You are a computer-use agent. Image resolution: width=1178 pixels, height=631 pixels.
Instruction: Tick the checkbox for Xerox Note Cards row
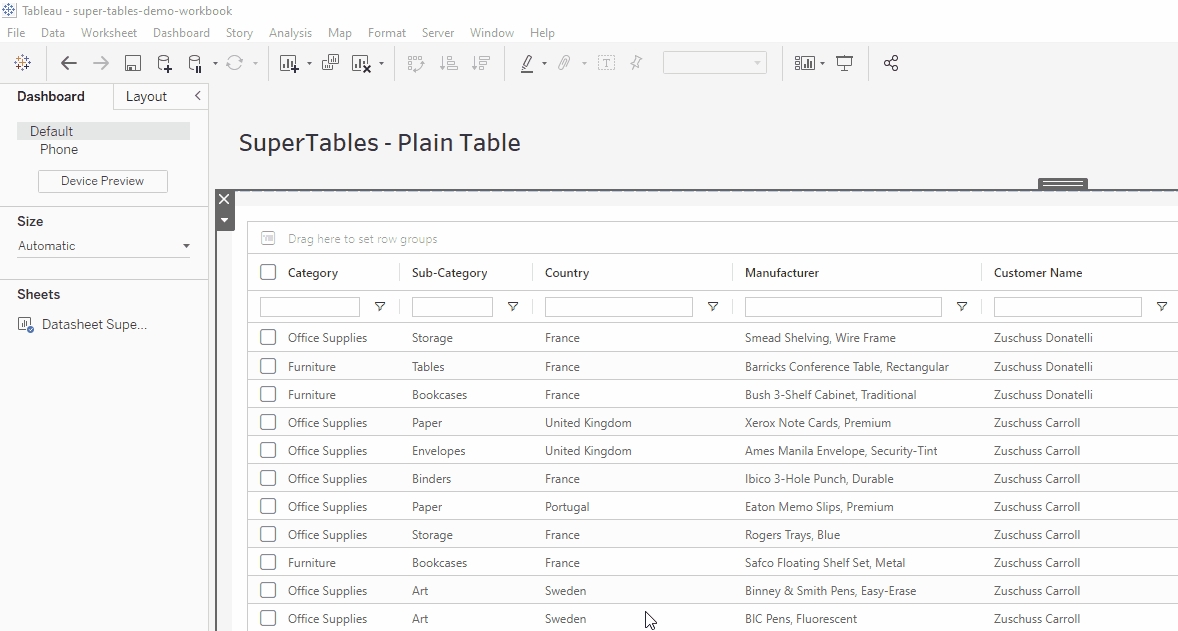(268, 422)
